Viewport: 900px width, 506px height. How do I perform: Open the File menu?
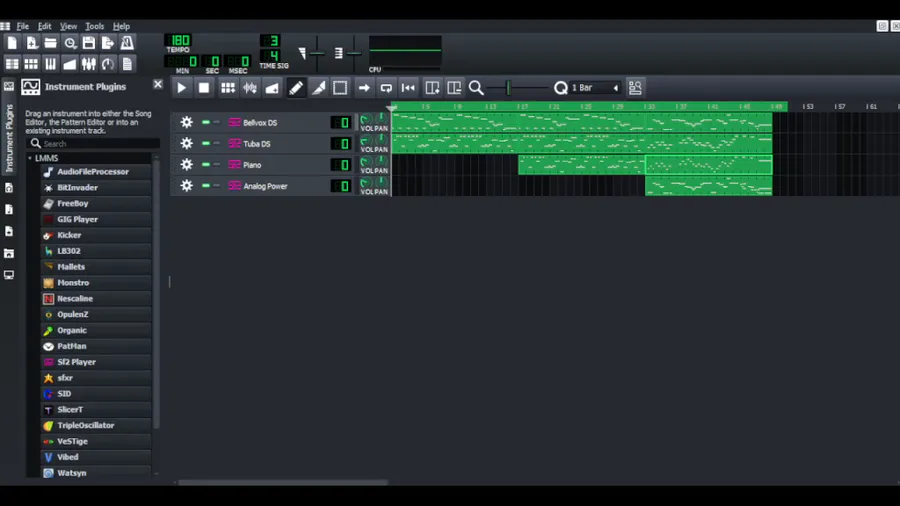click(x=22, y=26)
